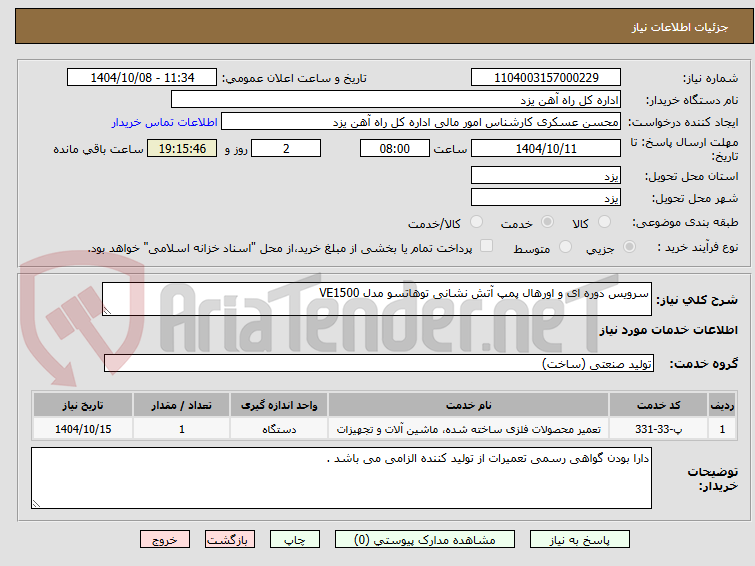Click resize handle of توضیحات خریدار box
The height and width of the screenshot is (566, 755).
pyautogui.click(x=37, y=503)
